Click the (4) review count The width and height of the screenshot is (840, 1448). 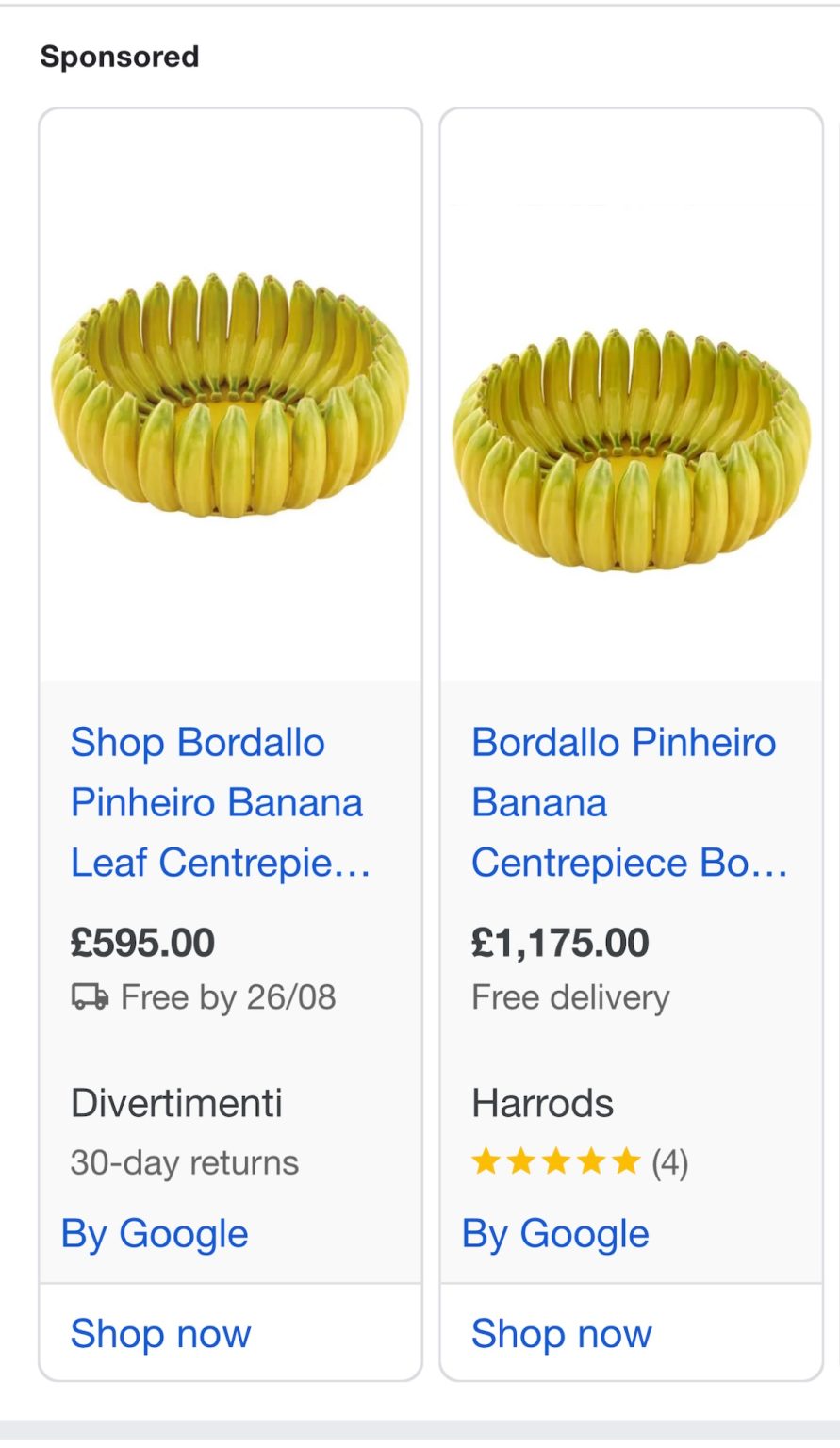click(x=669, y=1162)
